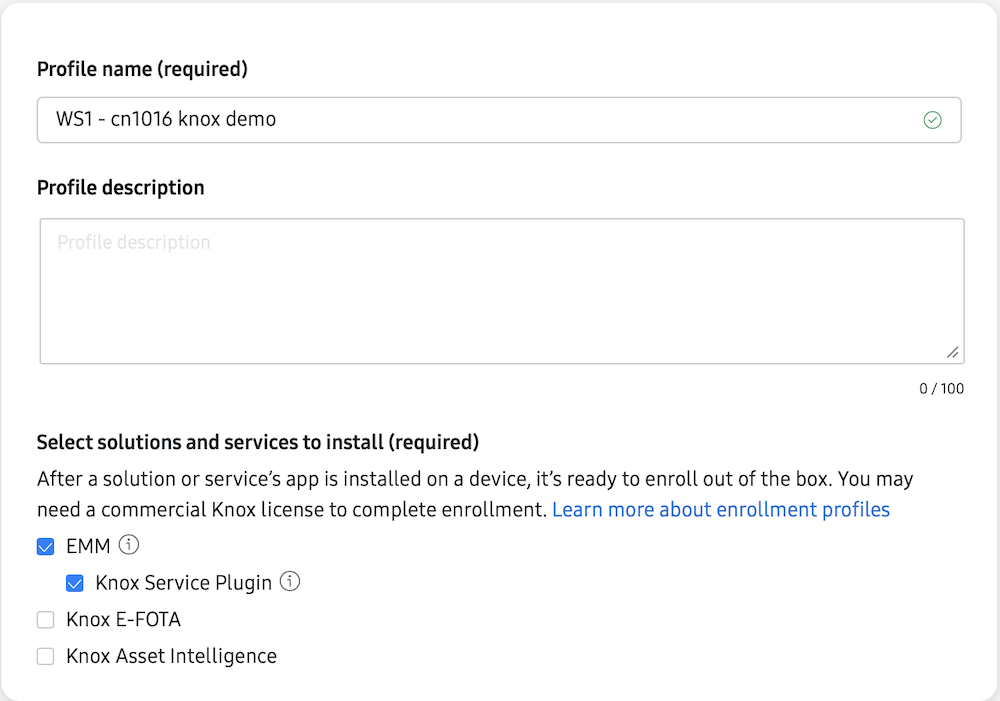Click the Knox Service Plugin label
This screenshot has height=701, width=1000.
(x=184, y=583)
